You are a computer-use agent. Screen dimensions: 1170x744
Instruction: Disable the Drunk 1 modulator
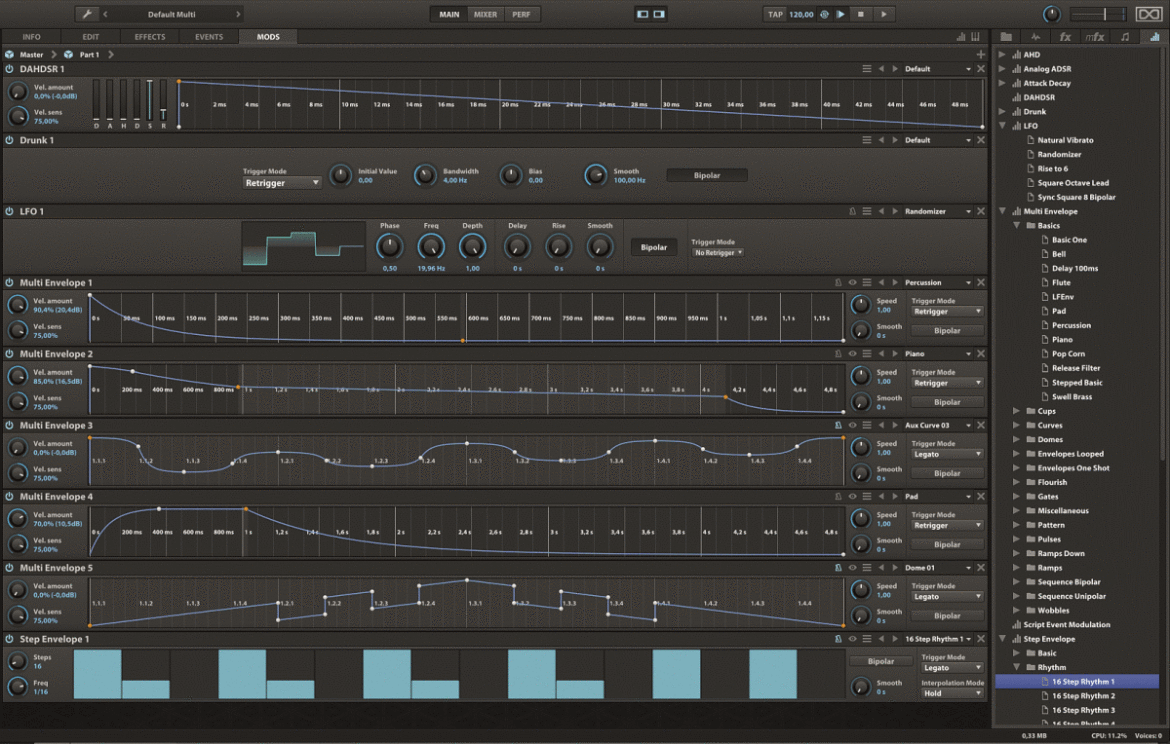10,140
